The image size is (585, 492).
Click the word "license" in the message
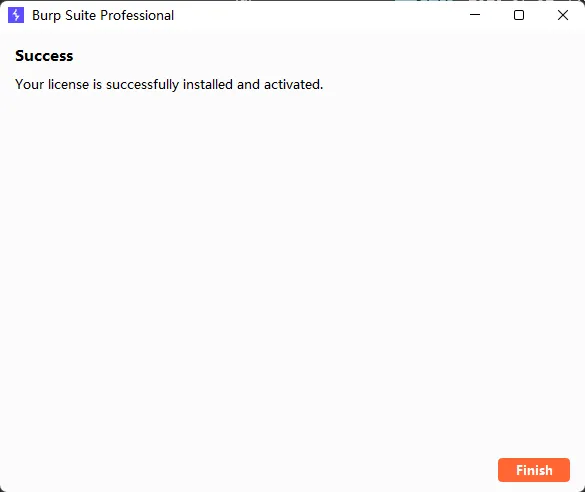(68, 84)
